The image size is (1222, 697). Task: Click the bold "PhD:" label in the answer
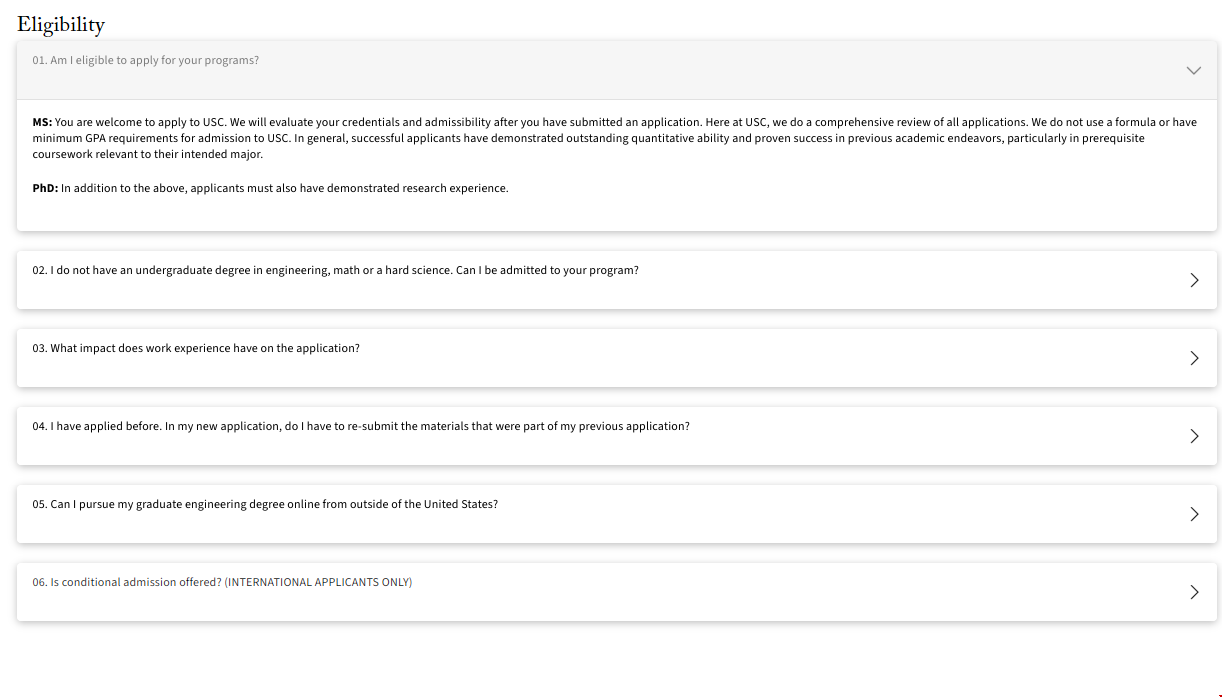pyautogui.click(x=45, y=188)
